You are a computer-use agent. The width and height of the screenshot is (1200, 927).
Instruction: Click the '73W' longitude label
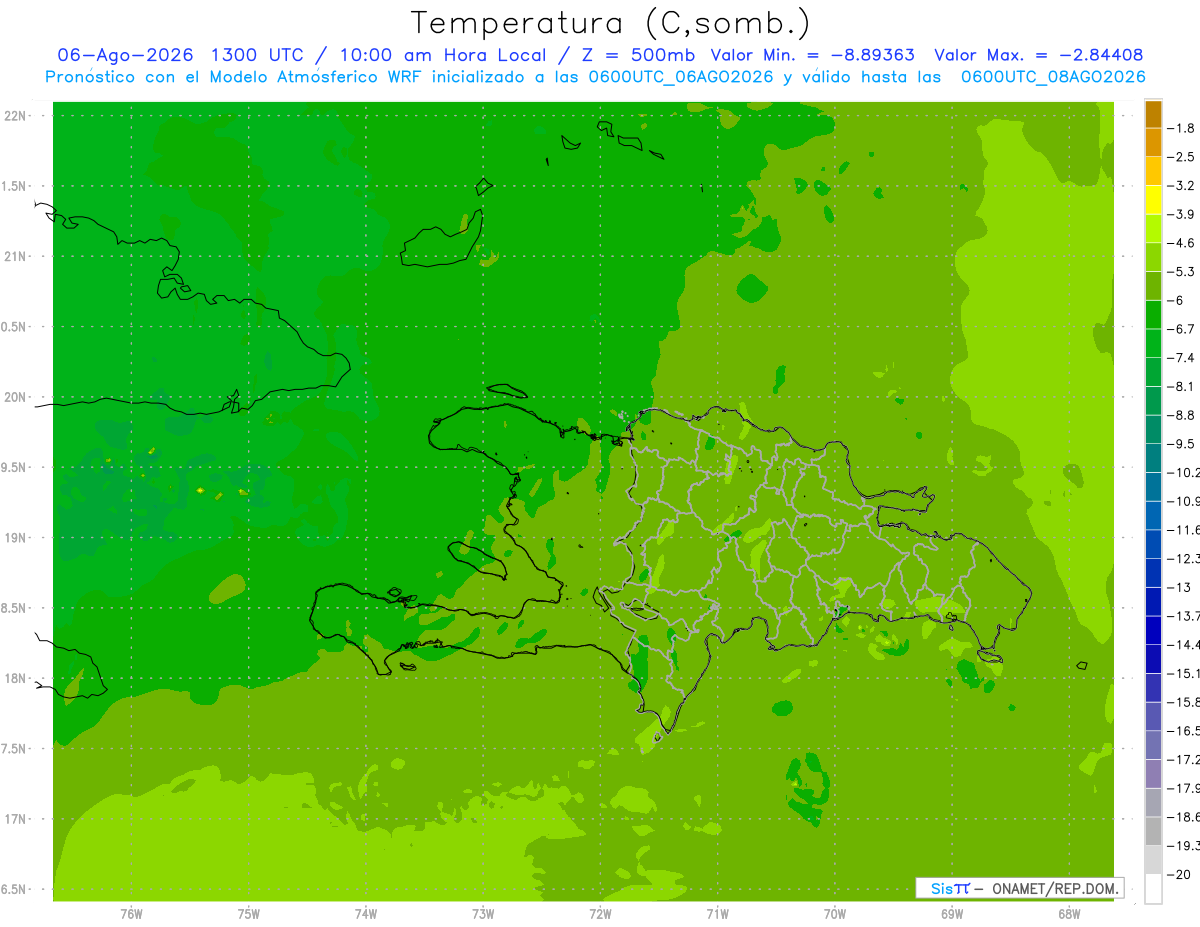click(x=483, y=915)
